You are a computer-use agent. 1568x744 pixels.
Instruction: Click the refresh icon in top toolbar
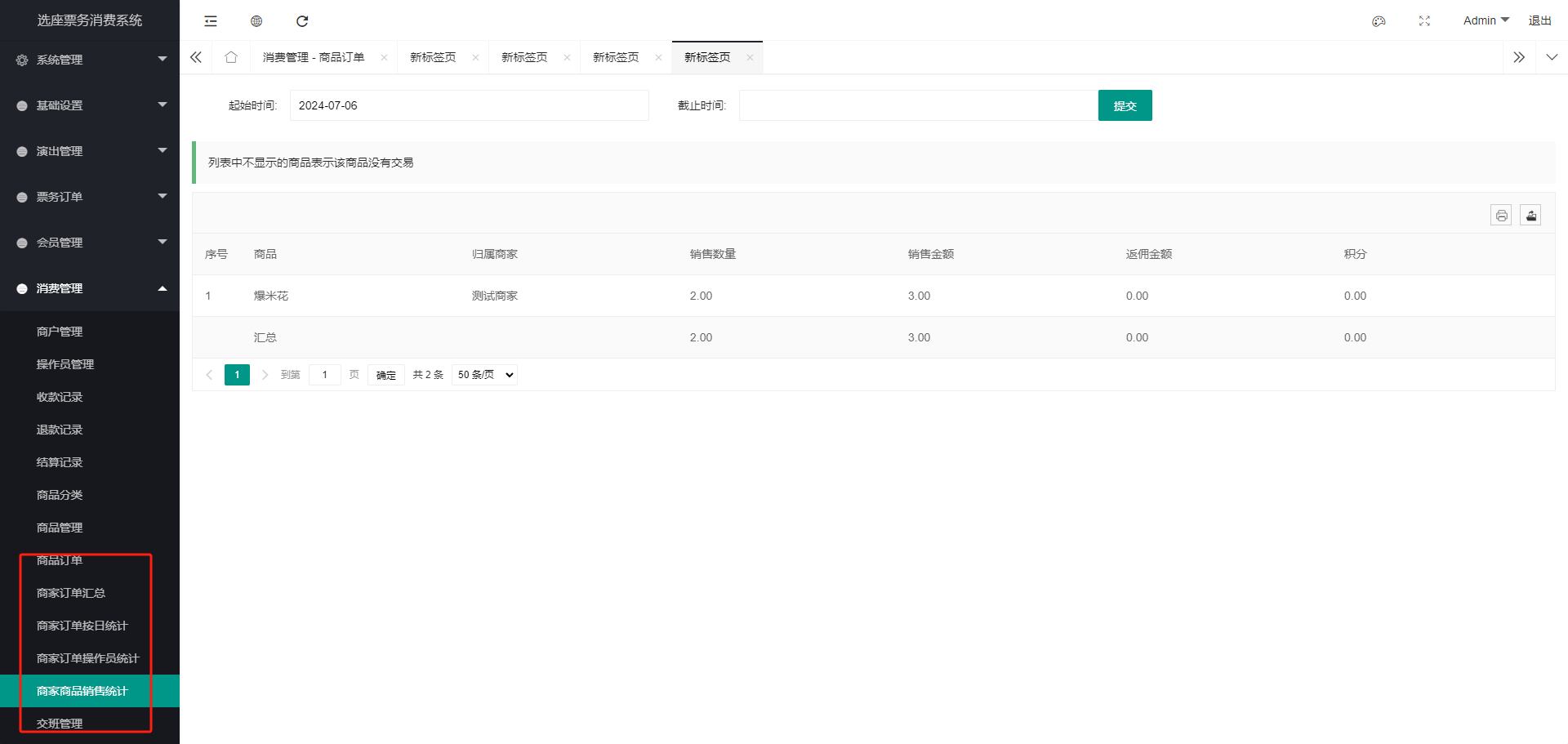tap(302, 21)
